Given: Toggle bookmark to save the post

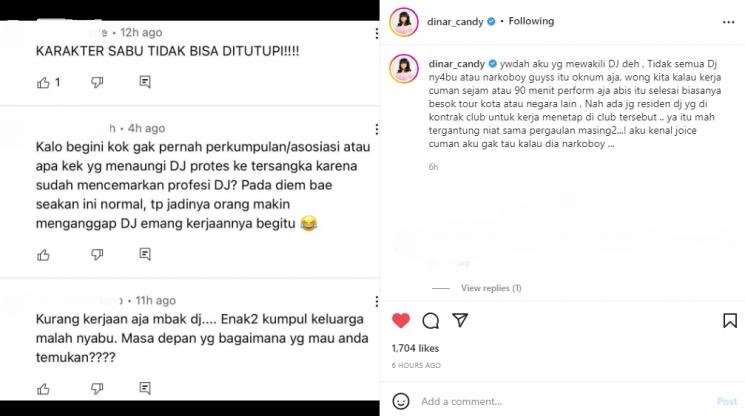Looking at the screenshot, I should pyautogui.click(x=730, y=321).
